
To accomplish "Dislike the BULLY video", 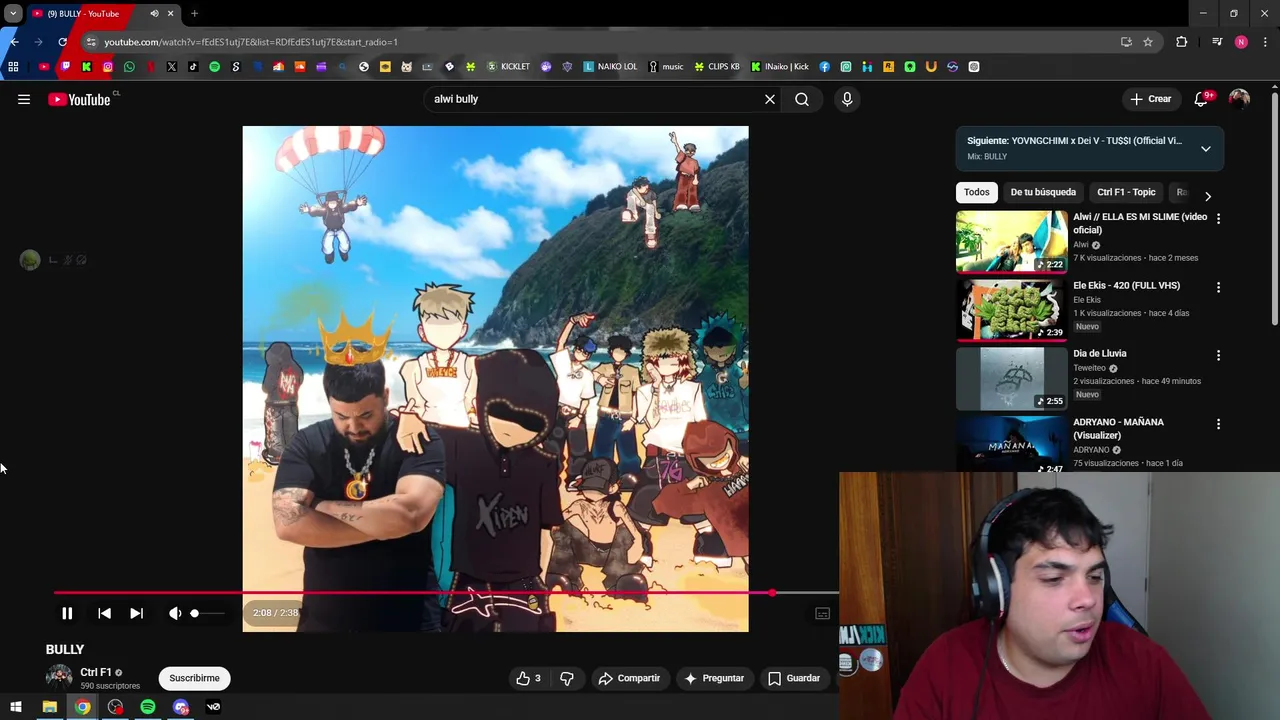I will [567, 678].
